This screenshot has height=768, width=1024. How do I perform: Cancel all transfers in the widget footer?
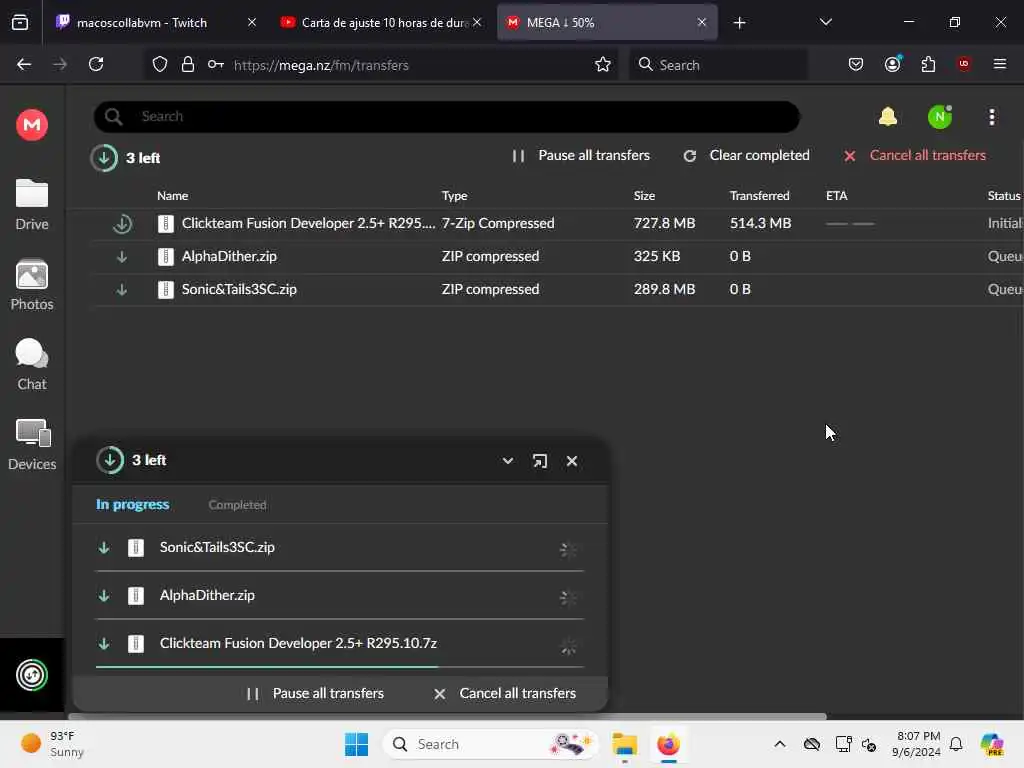point(504,694)
